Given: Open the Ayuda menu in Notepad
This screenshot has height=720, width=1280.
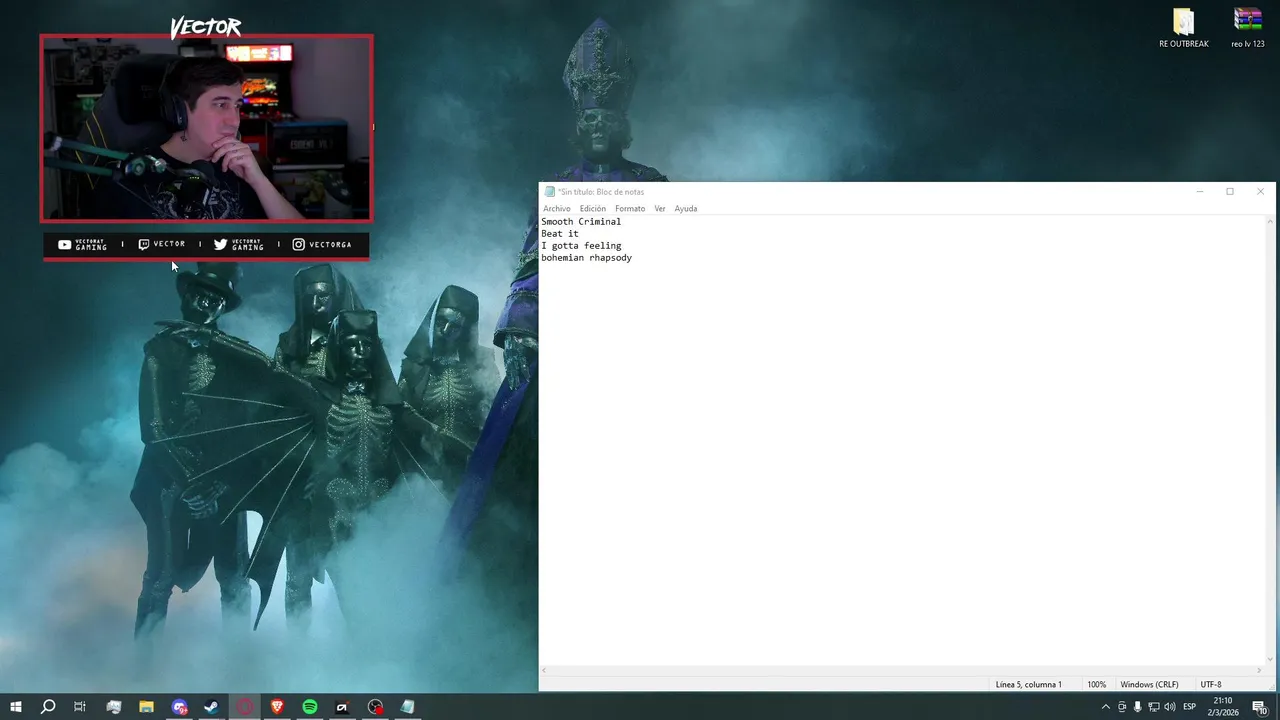Looking at the screenshot, I should tap(686, 209).
